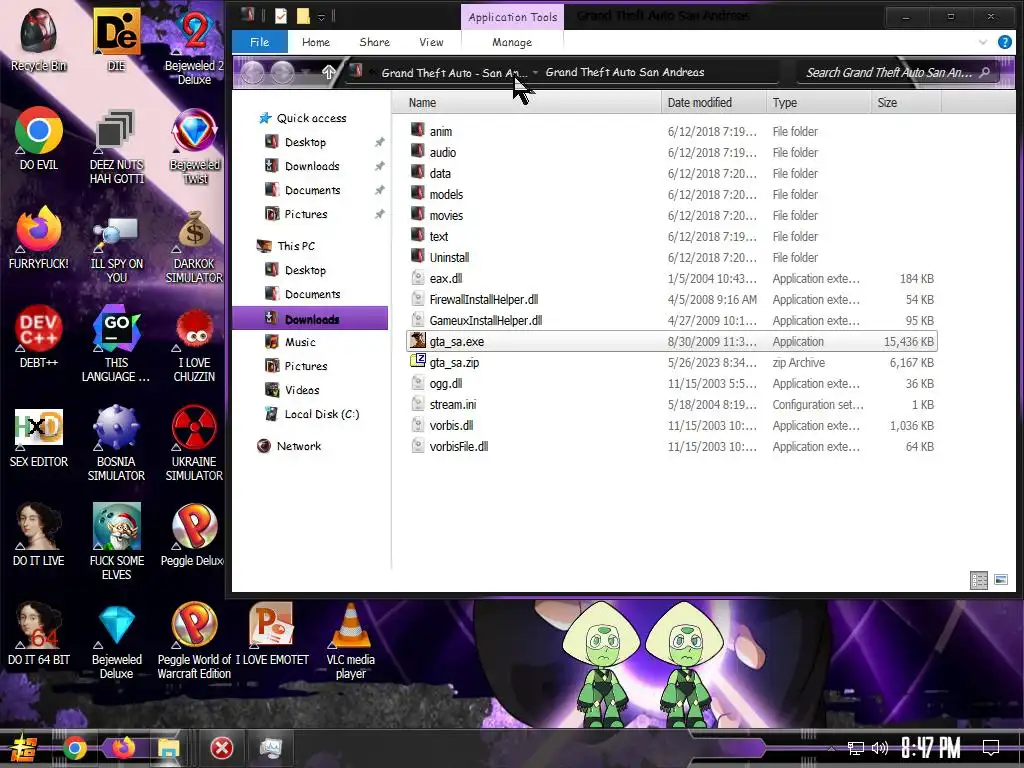The width and height of the screenshot is (1024, 768).
Task: Open the Share ribbon tab
Action: coord(374,42)
